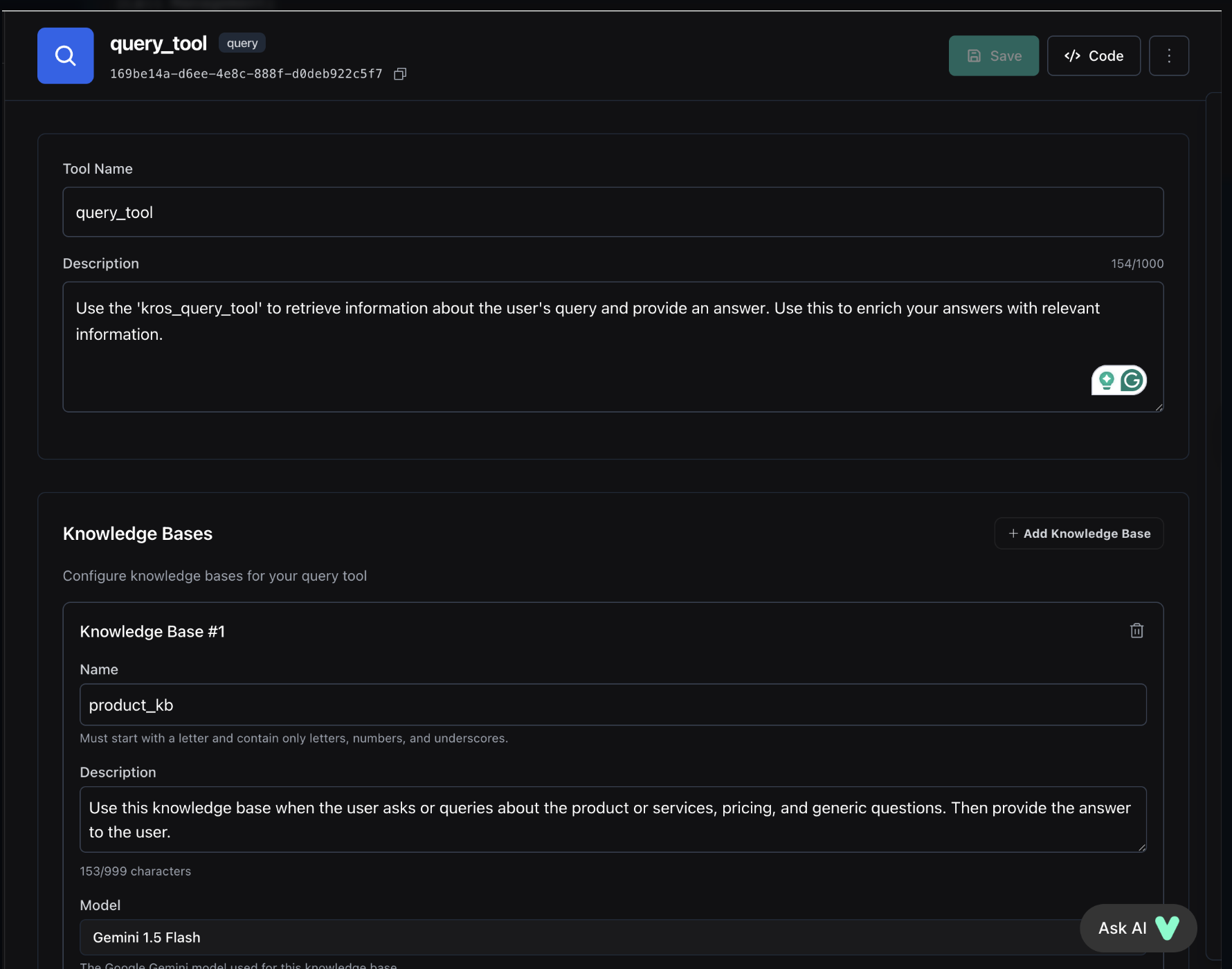Click the 'query' type badge in header
Screen dimensions: 1232x969
[242, 43]
